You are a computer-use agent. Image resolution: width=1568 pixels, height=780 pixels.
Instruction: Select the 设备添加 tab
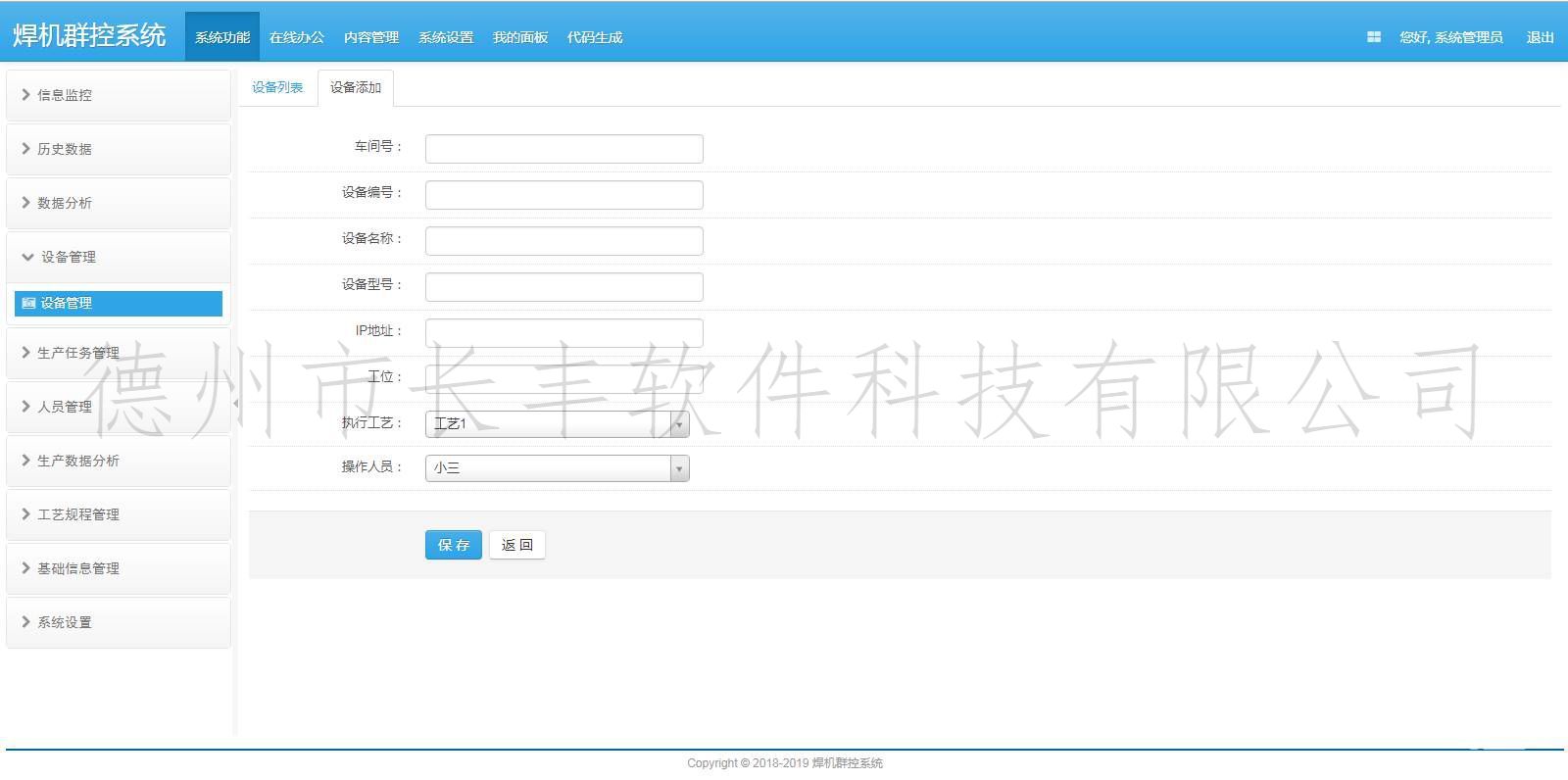[x=355, y=87]
